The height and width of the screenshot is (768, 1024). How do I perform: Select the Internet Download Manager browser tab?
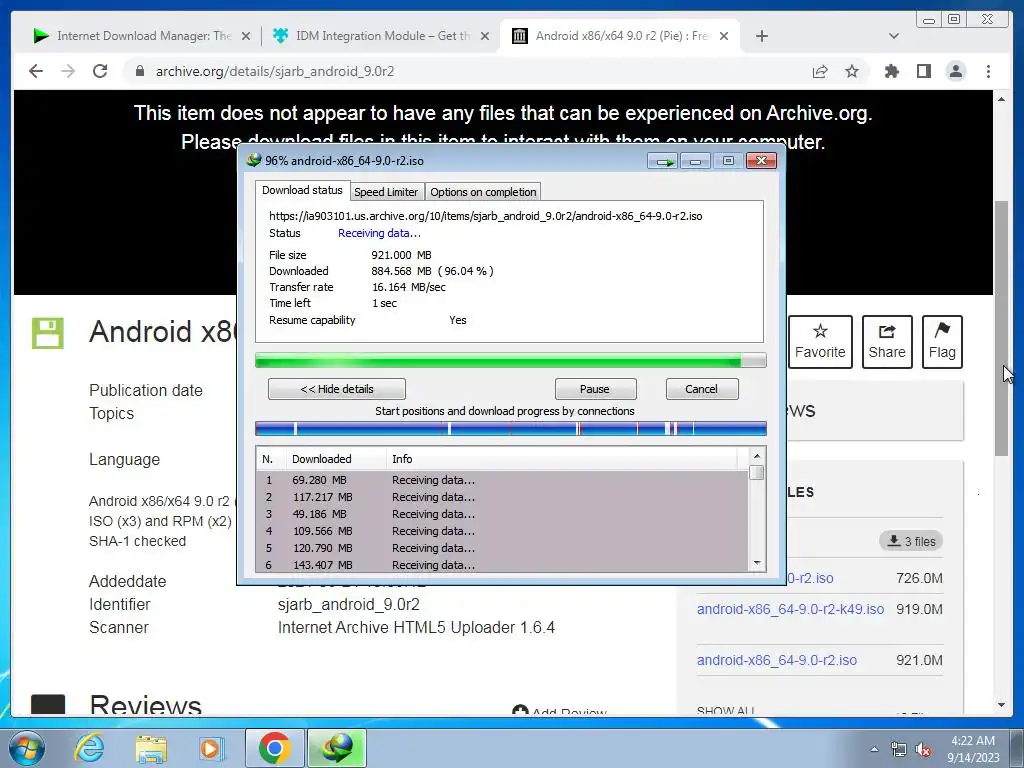[140, 36]
